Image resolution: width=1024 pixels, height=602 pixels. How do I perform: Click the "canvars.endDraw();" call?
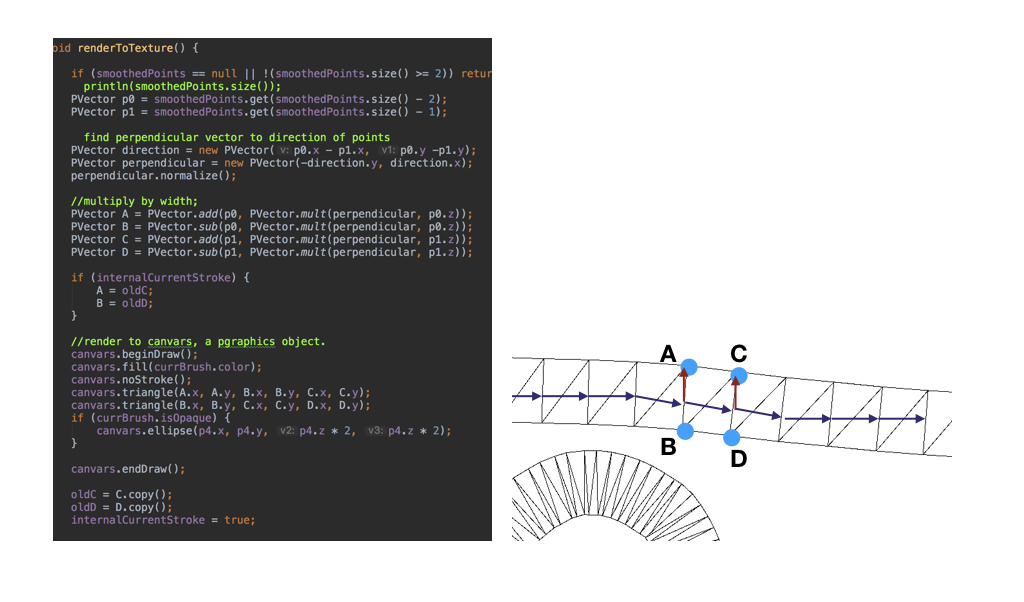(x=128, y=469)
